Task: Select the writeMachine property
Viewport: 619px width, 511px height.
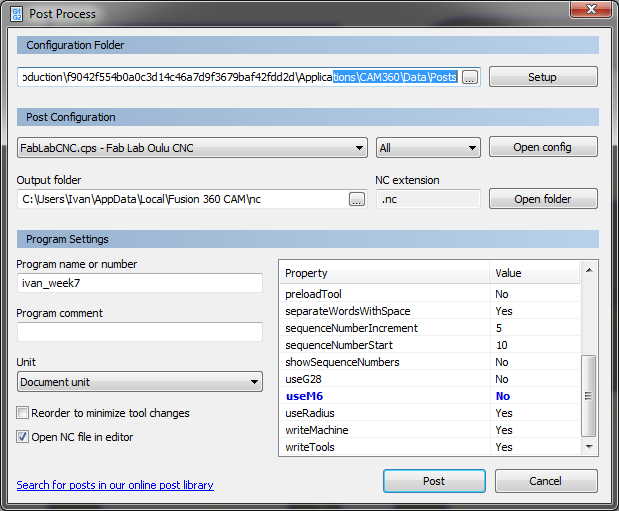Action: (317, 430)
